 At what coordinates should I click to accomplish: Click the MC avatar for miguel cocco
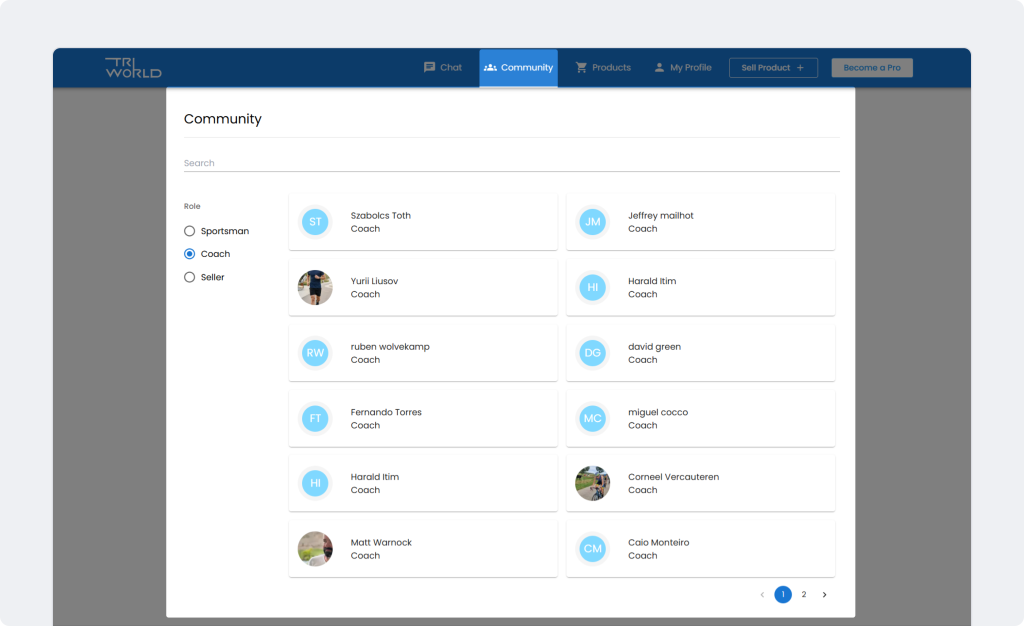[593, 418]
